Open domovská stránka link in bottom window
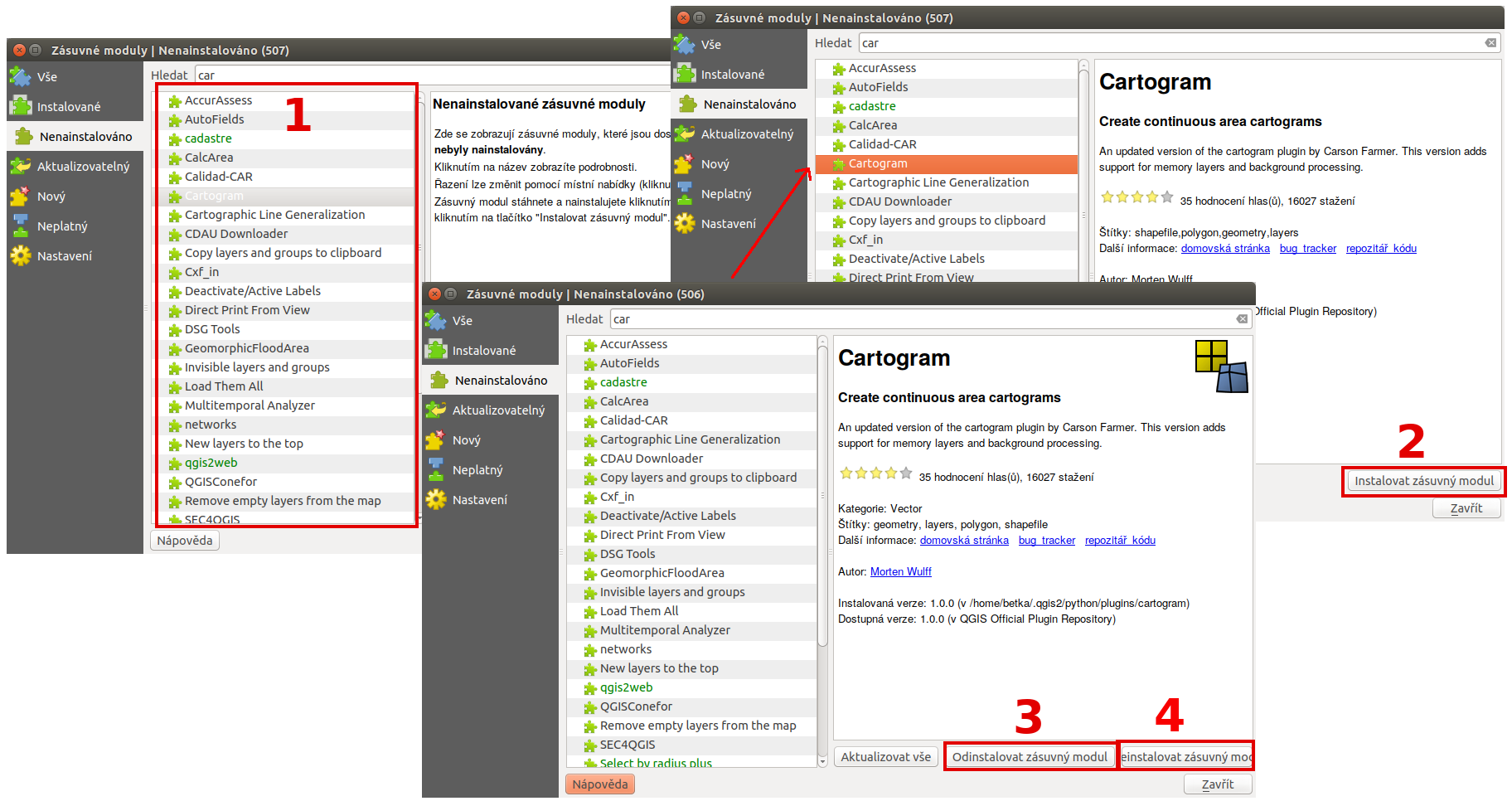This screenshot has width=1512, height=801. click(964, 541)
